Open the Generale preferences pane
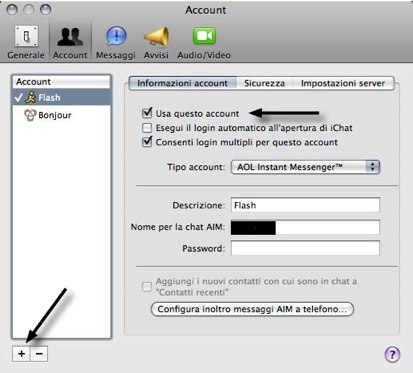 [x=26, y=42]
